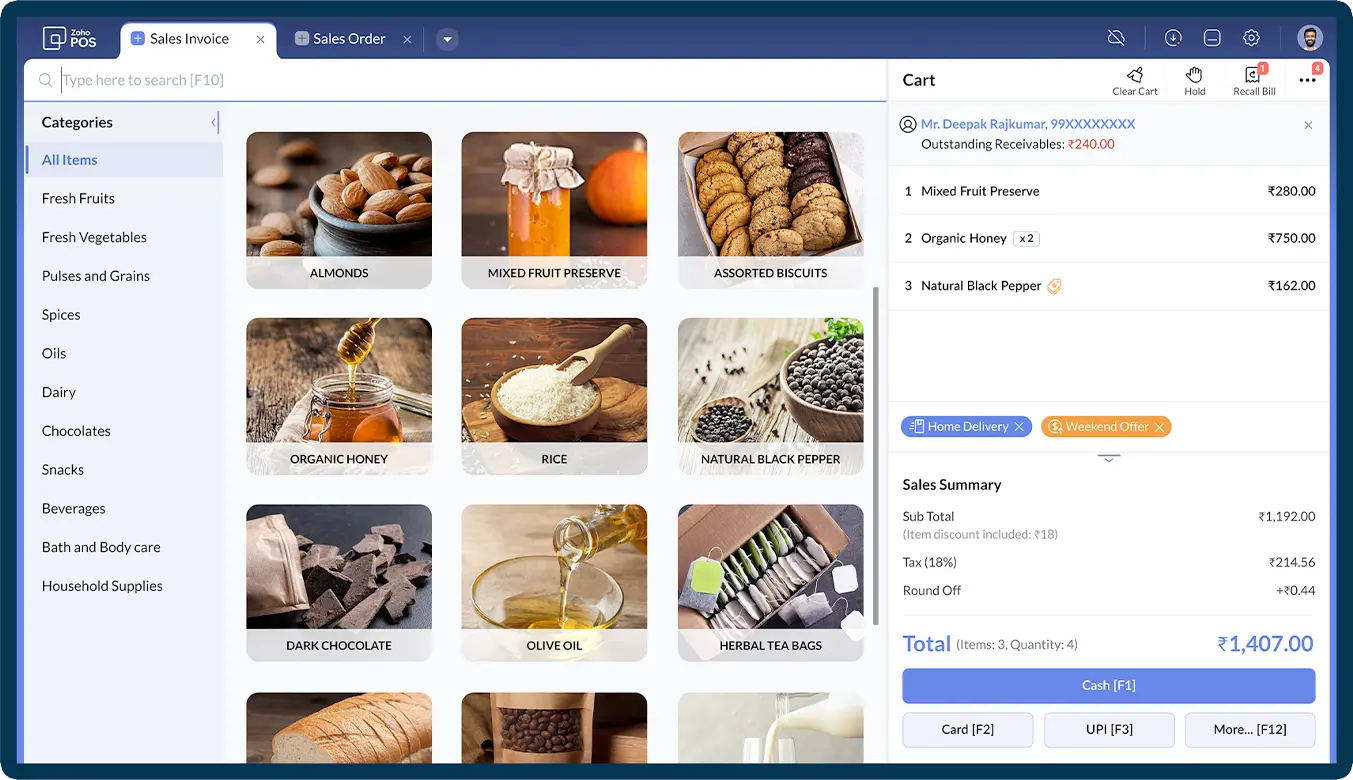Viewport: 1353px width, 780px height.
Task: Collapse the Categories sidebar
Action: [x=214, y=122]
